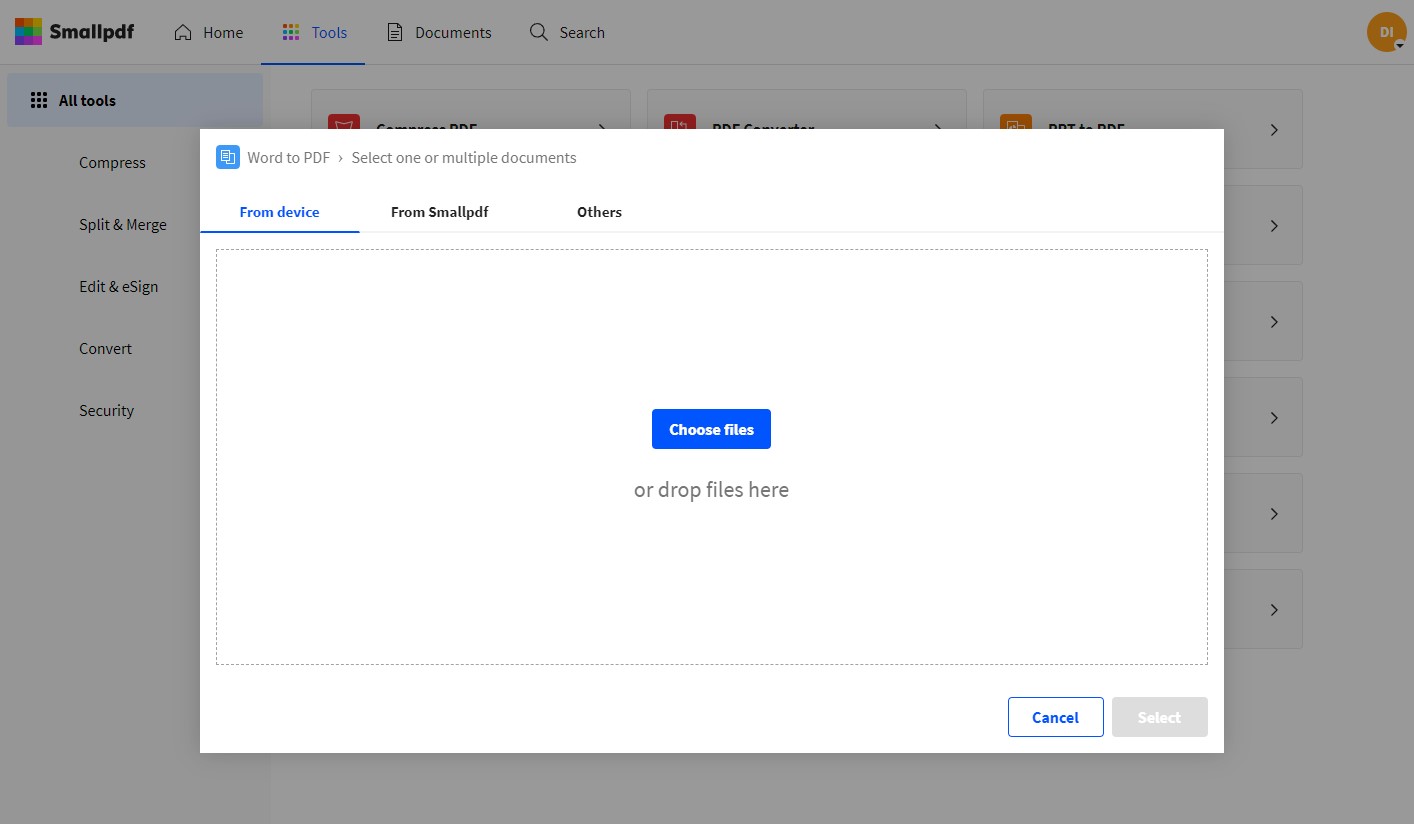This screenshot has height=824, width=1414.
Task: Click the PDF Converter tool icon
Action: (x=680, y=122)
